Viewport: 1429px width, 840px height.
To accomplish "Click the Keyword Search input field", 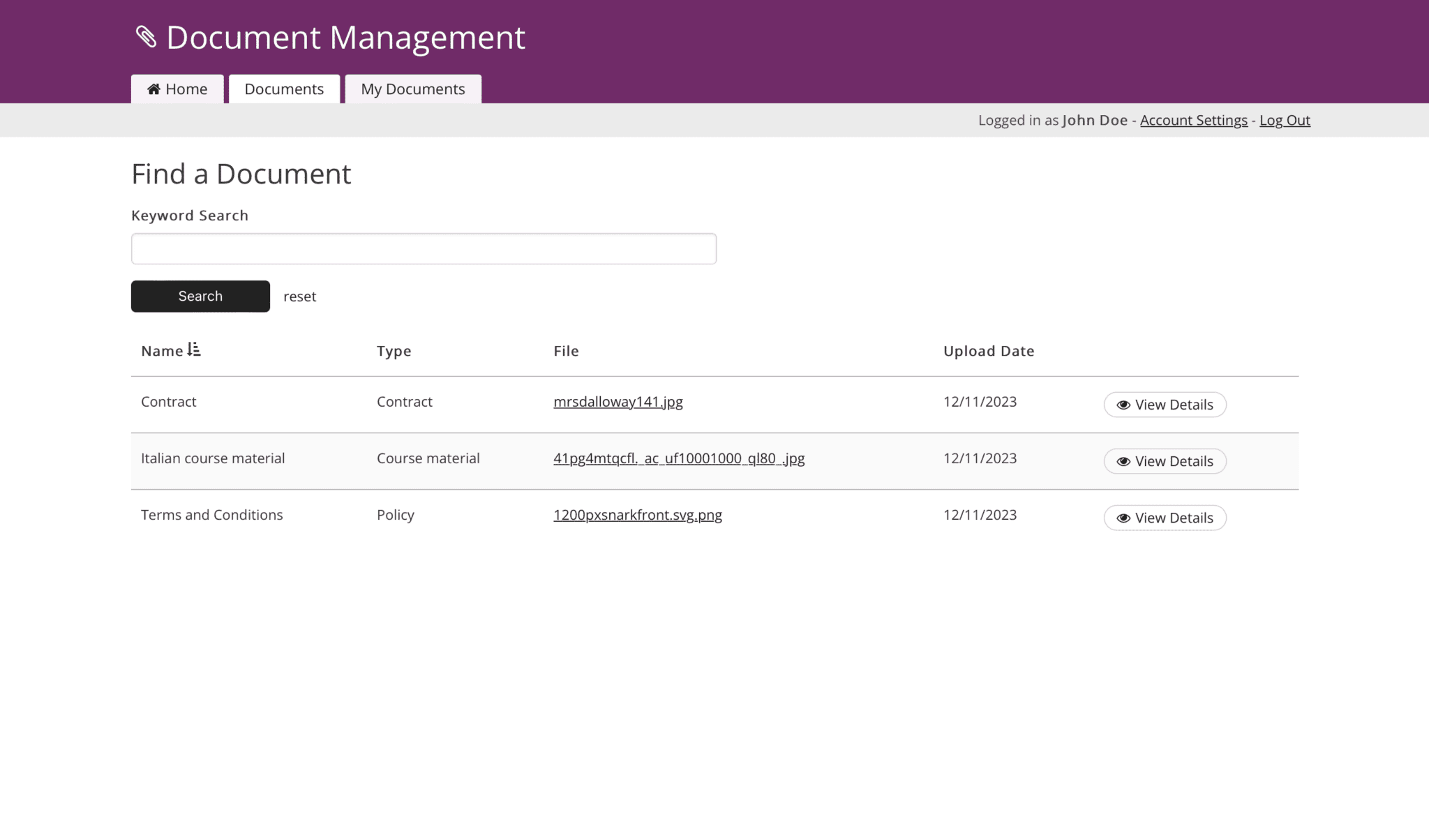I will coord(423,248).
